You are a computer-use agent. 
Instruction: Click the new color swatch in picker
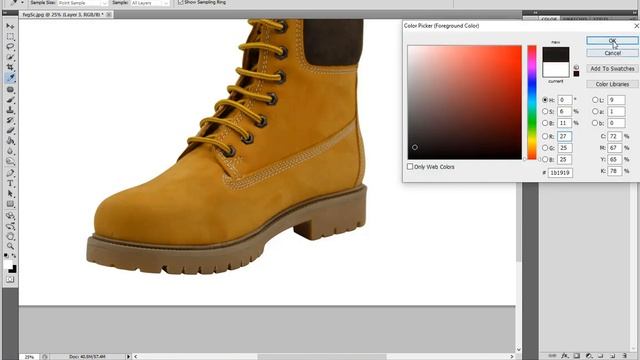(556, 55)
